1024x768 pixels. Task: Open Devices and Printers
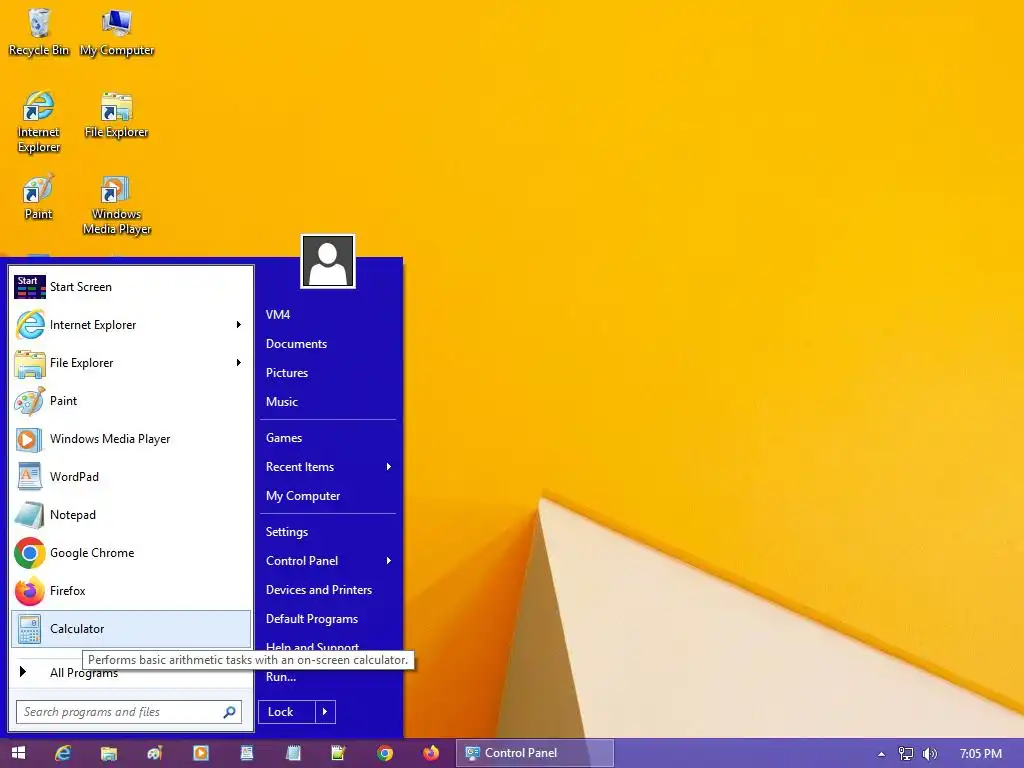tap(319, 590)
